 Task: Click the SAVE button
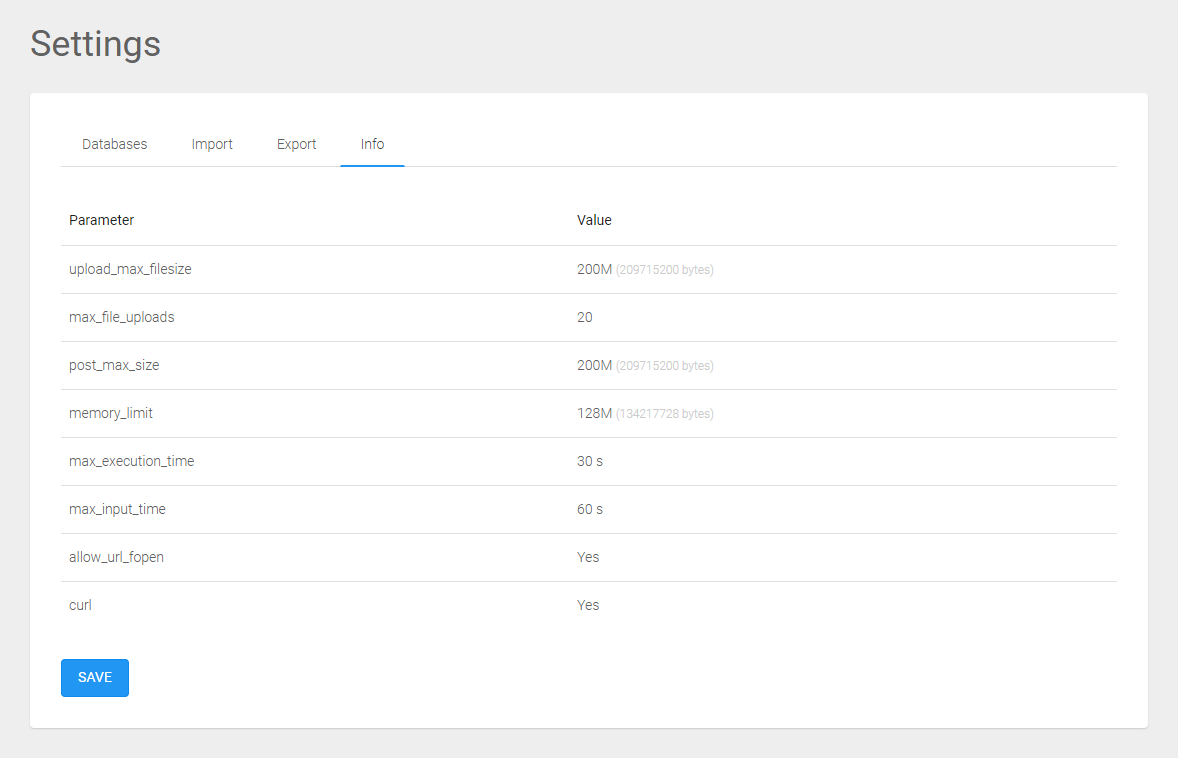(95, 678)
